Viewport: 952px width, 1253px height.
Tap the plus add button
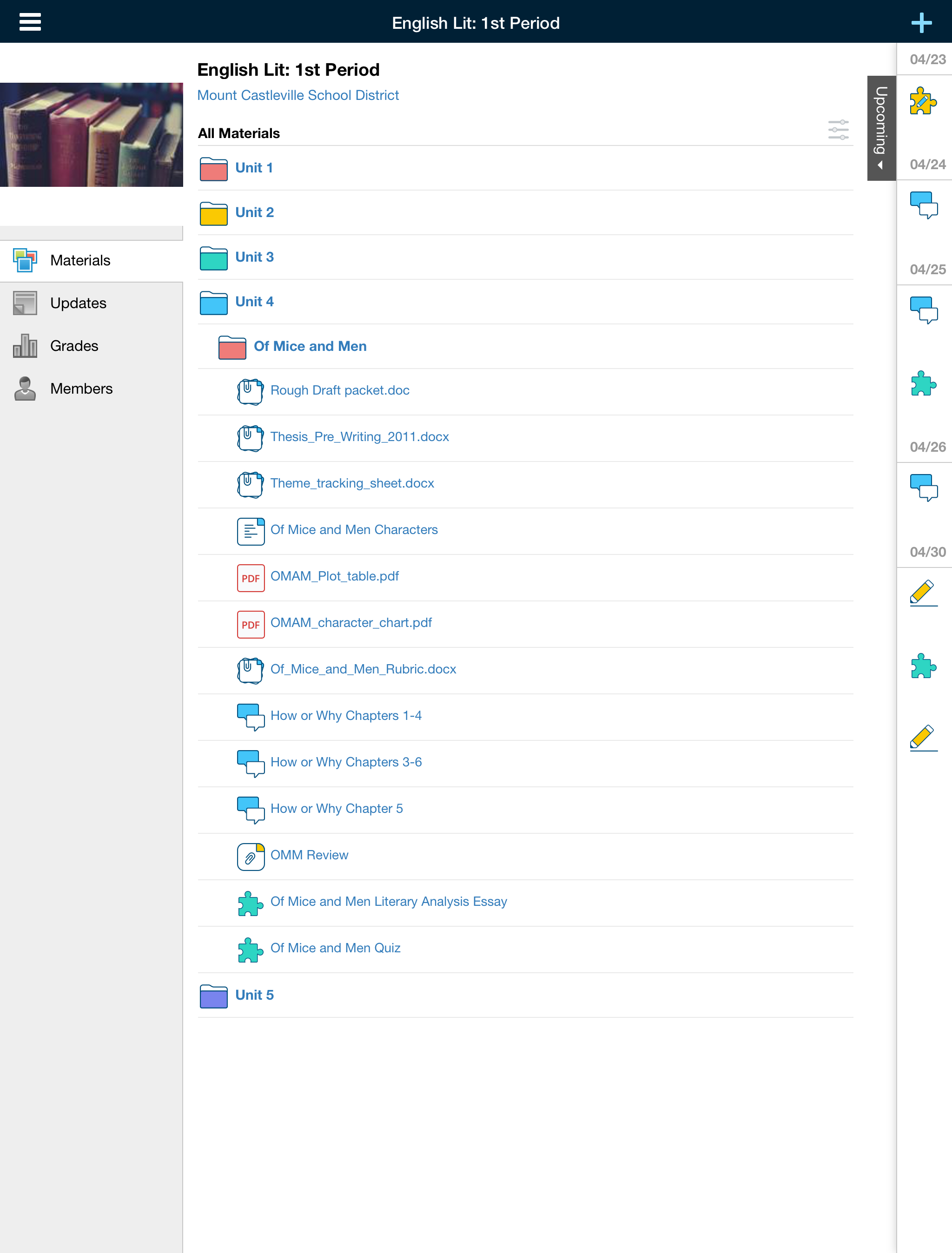921,23
